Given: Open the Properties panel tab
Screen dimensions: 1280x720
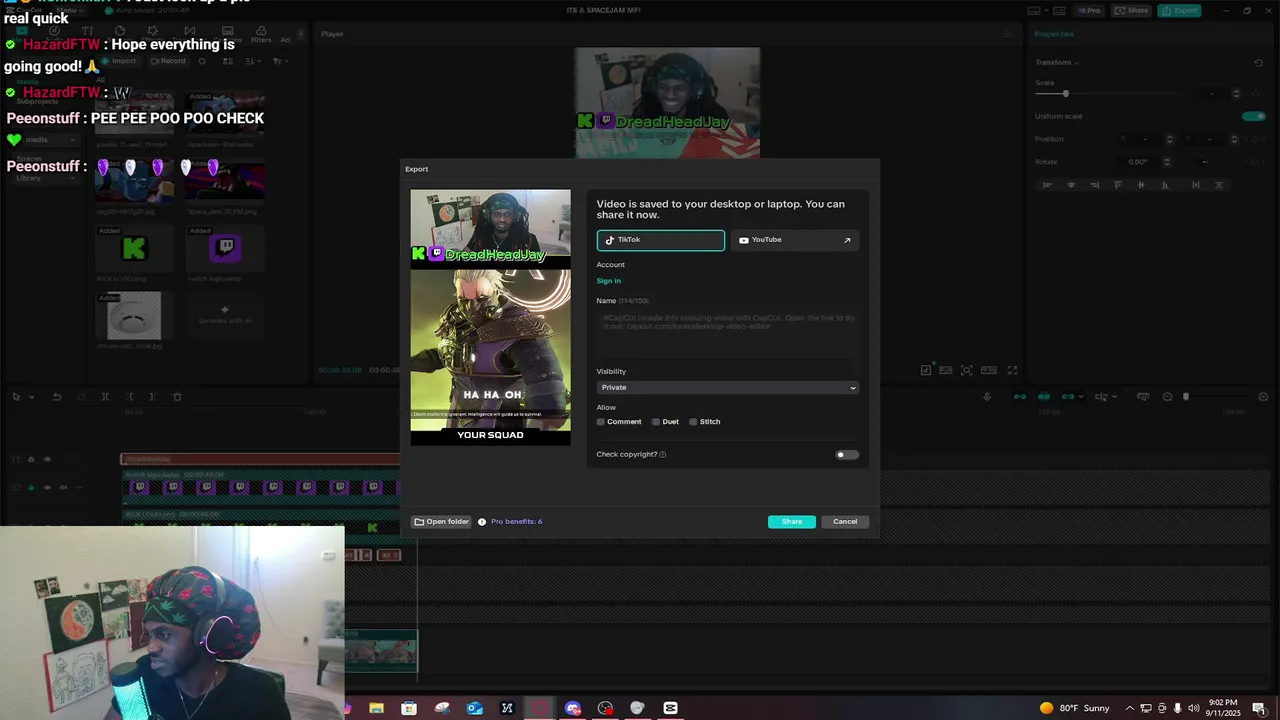Looking at the screenshot, I should [x=1054, y=34].
